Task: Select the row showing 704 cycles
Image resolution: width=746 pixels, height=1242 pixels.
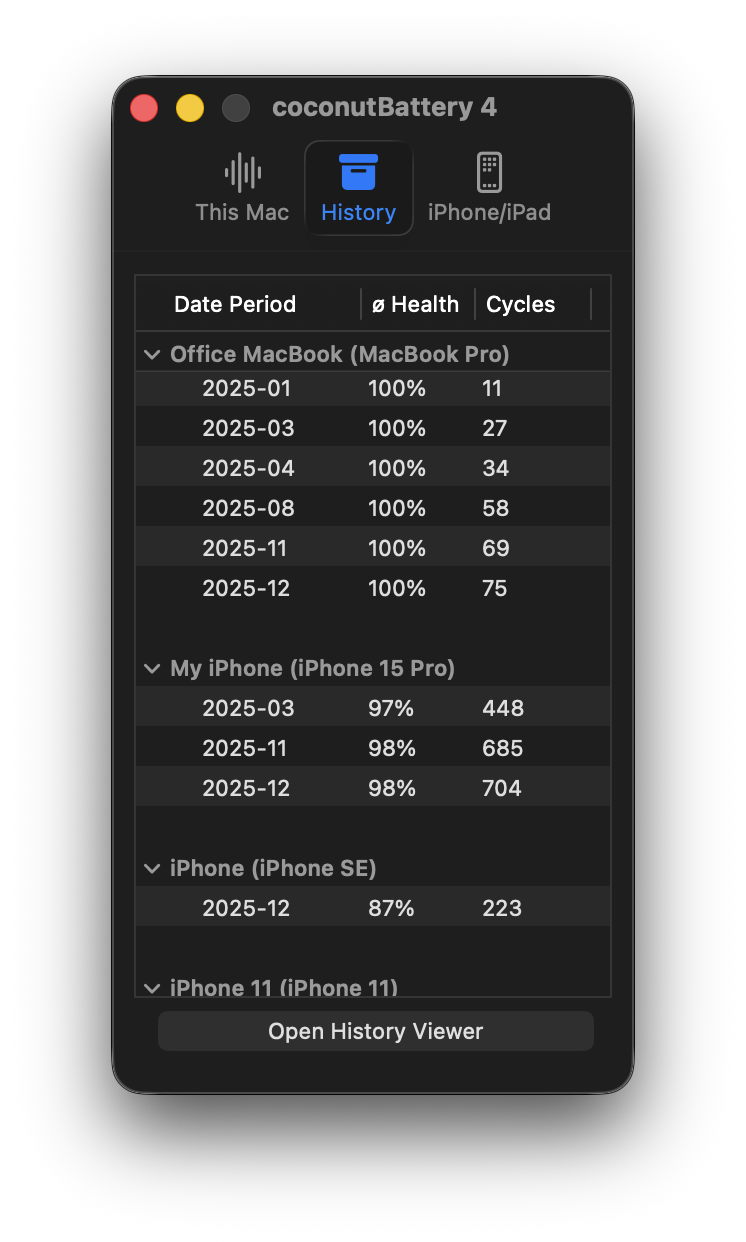Action: (372, 788)
